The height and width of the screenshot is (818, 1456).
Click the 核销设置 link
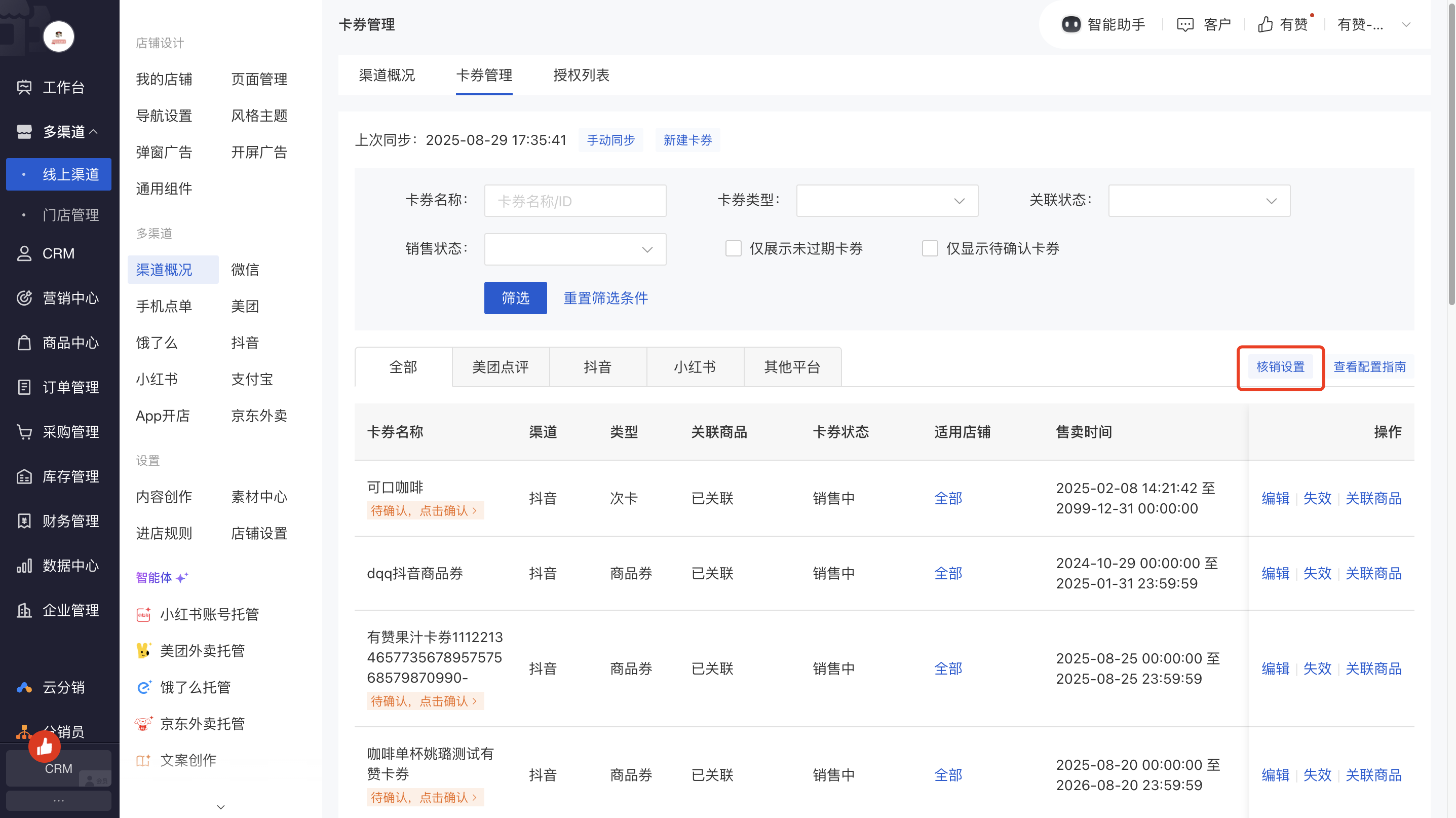[1280, 367]
